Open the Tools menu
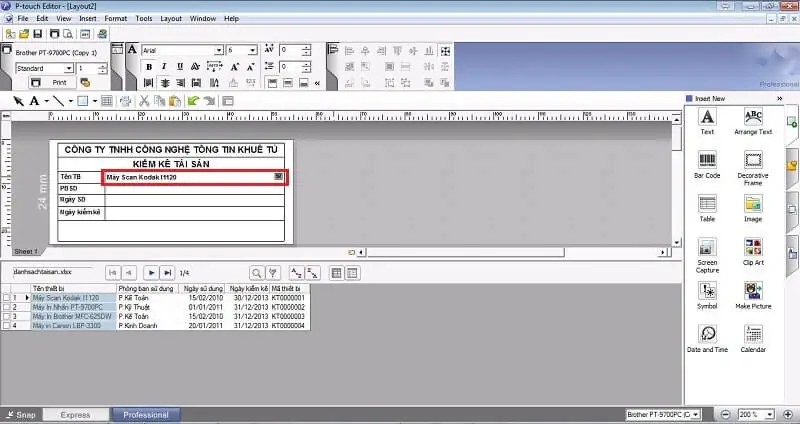Screen dimensions: 800x424 (144, 18)
